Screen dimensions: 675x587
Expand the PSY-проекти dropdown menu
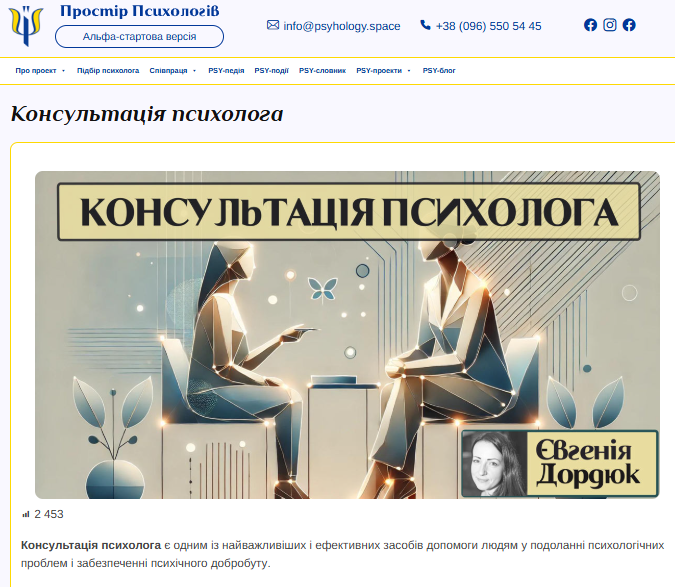point(383,71)
